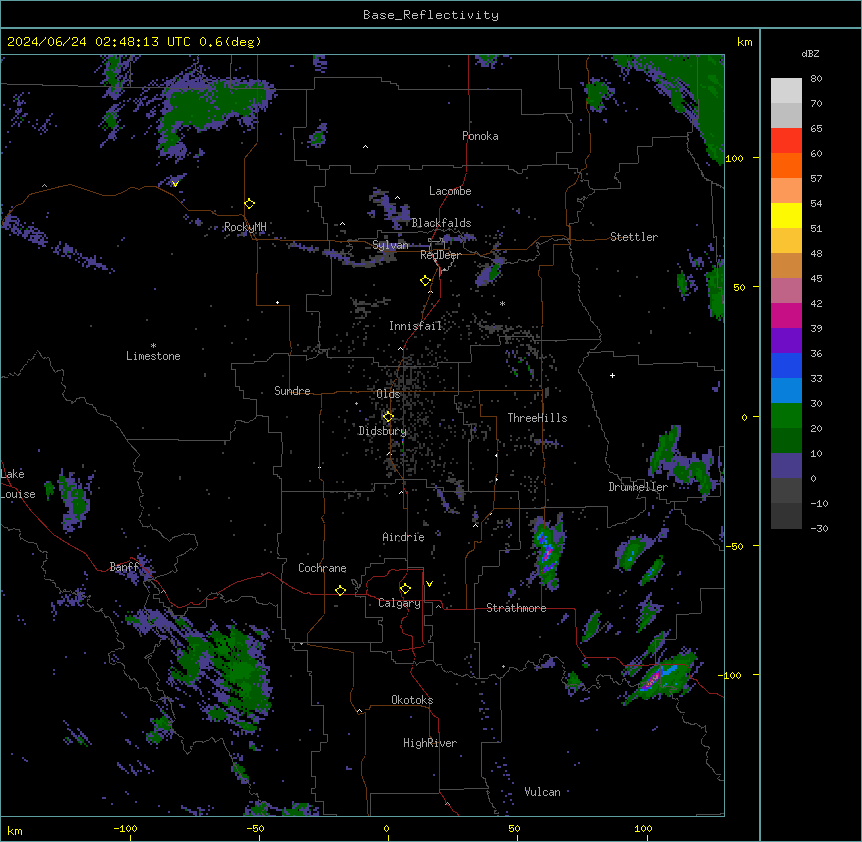Select the Innisfail label
862x842 pixels.
(416, 326)
